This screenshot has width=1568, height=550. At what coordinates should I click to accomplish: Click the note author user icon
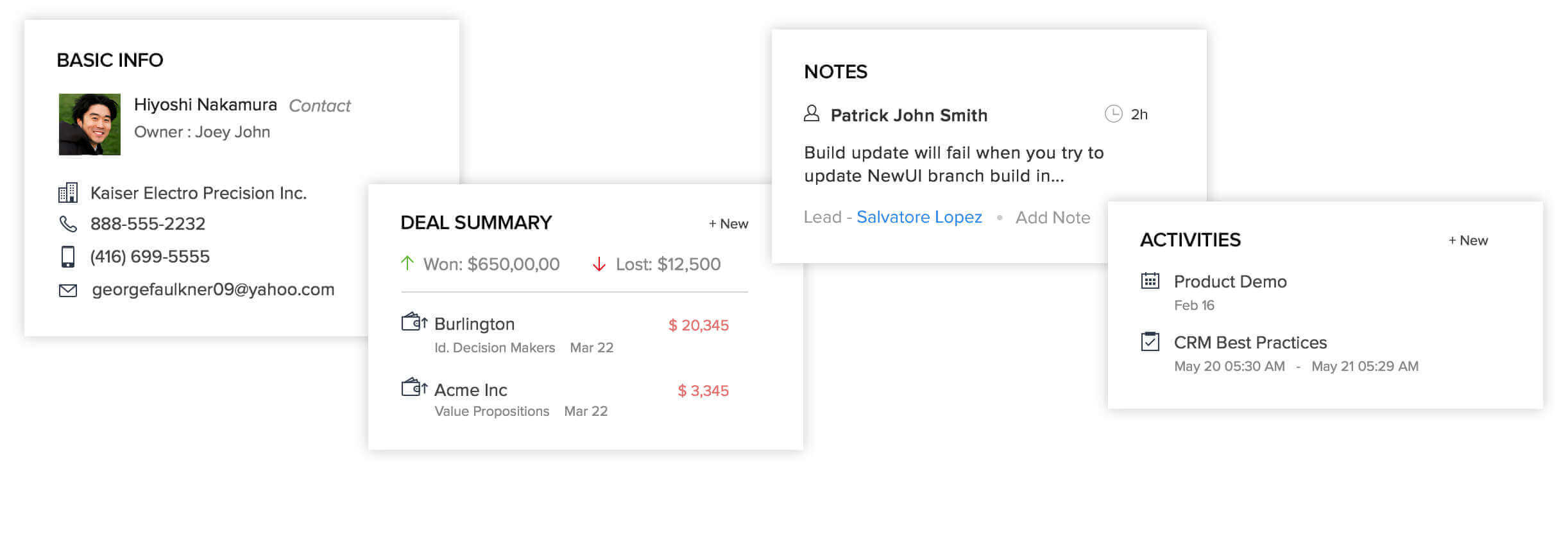point(812,114)
